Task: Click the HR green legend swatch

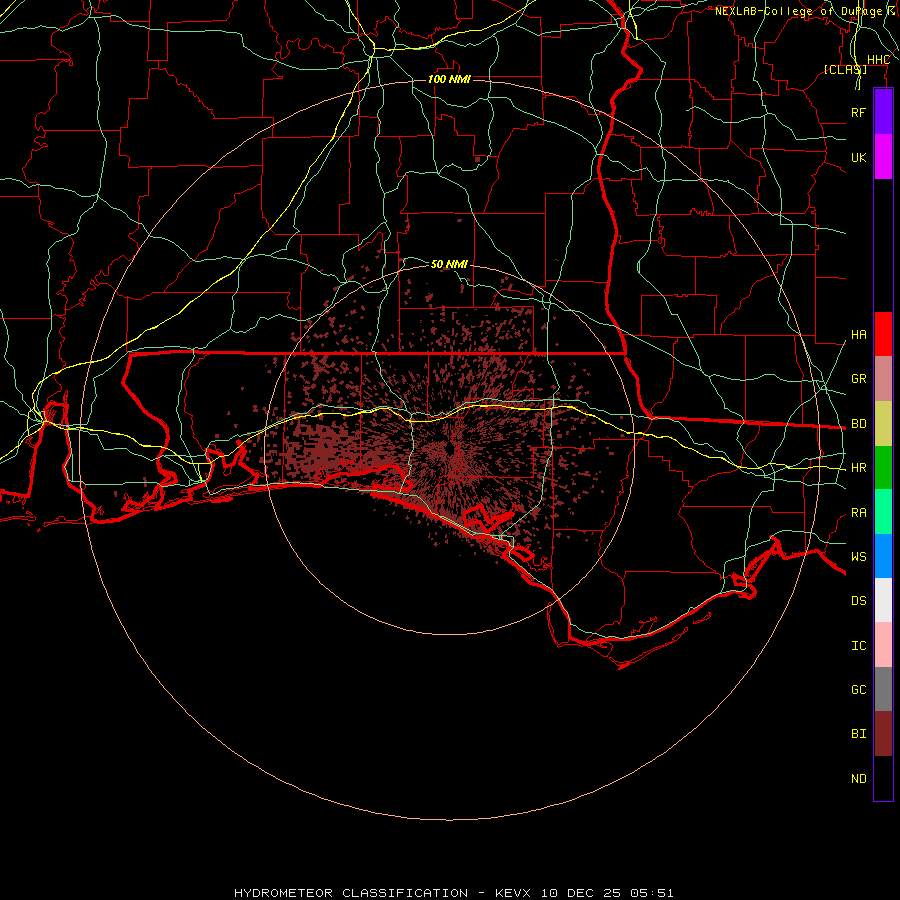Action: pos(883,467)
